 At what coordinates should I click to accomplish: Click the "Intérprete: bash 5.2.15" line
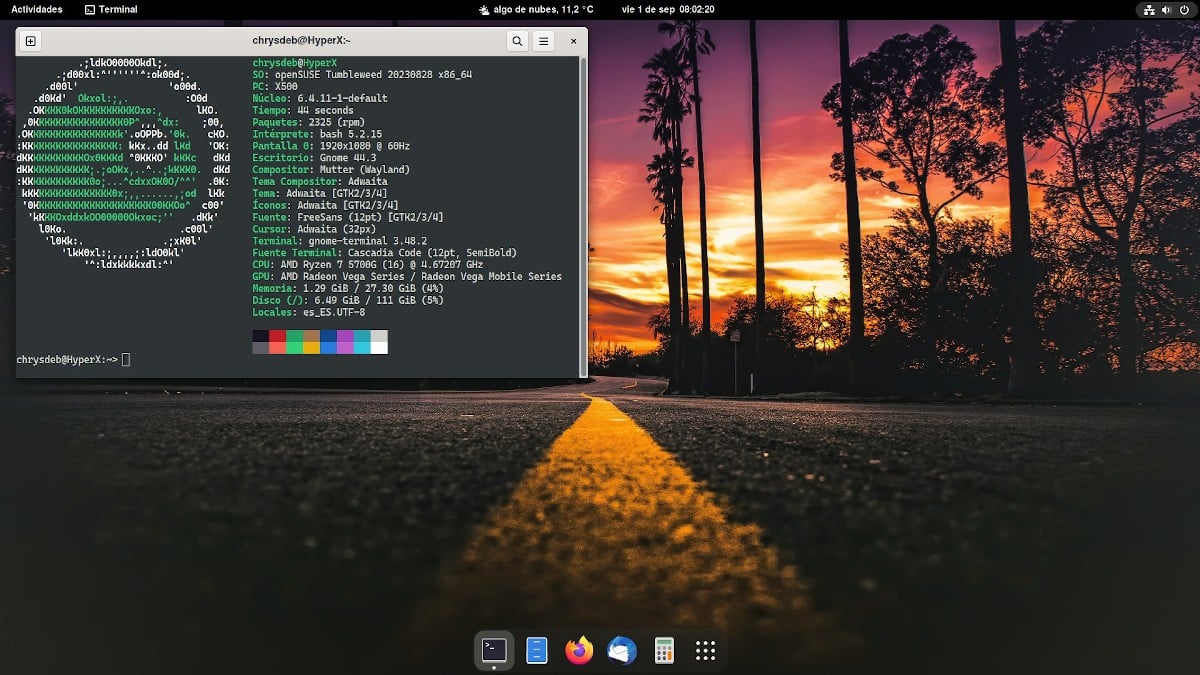coord(317,134)
